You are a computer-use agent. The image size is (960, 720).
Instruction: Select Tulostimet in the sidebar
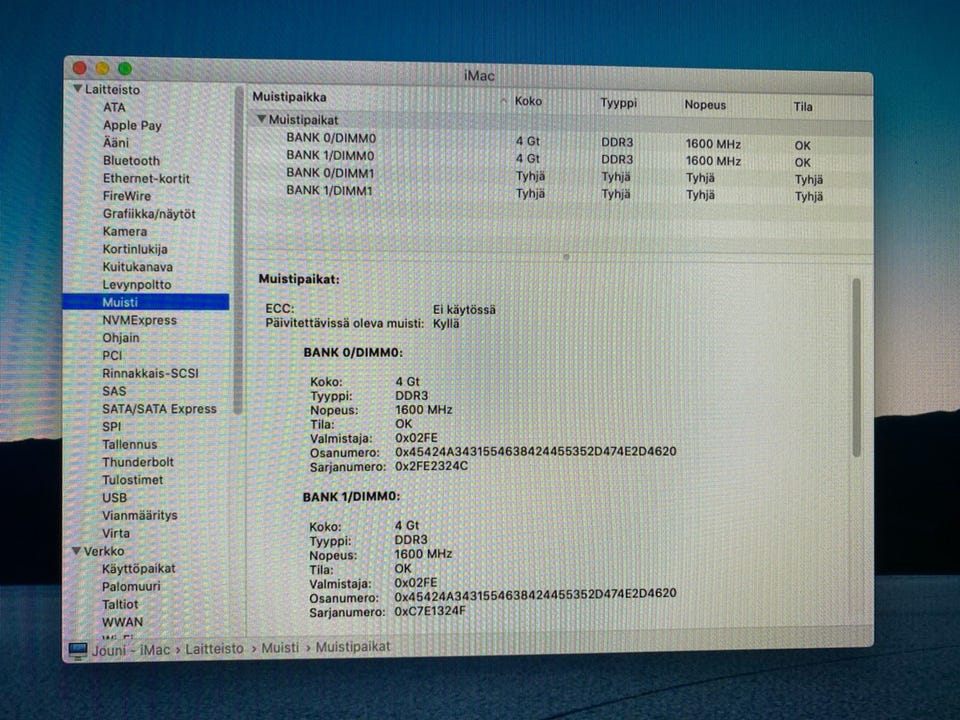point(132,480)
